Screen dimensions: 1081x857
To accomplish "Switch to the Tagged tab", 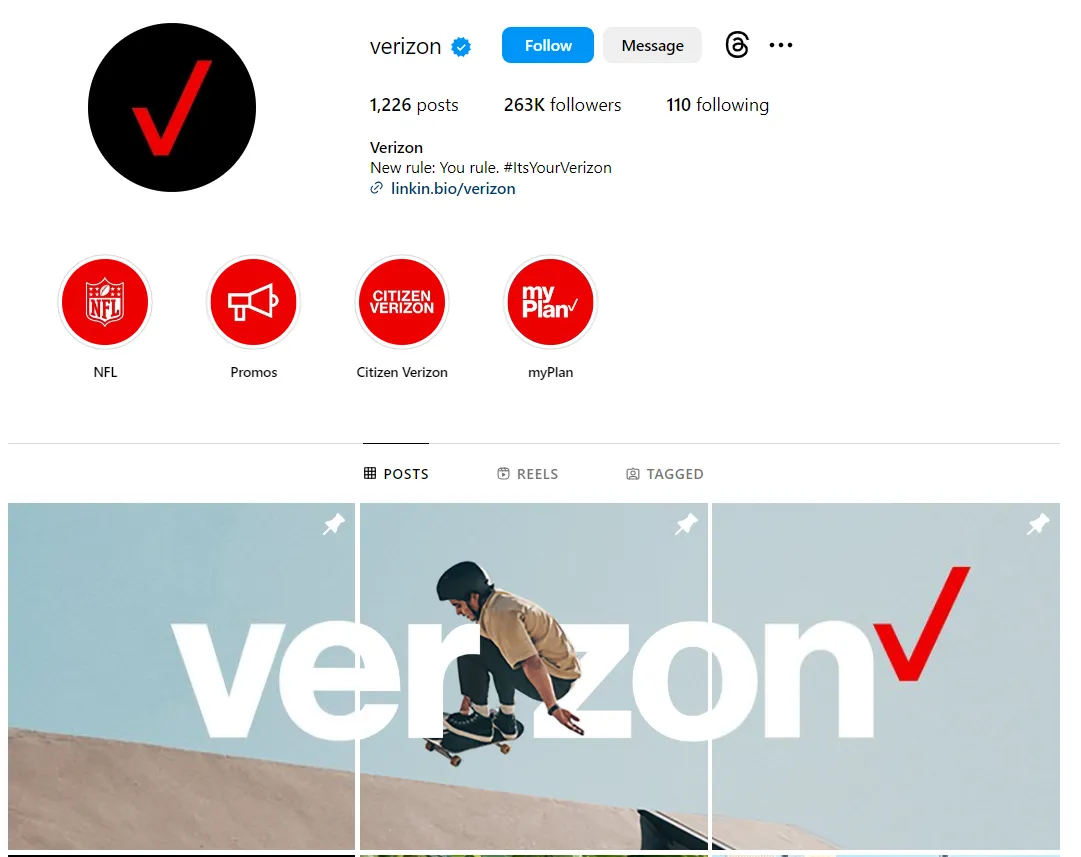I will (x=665, y=474).
